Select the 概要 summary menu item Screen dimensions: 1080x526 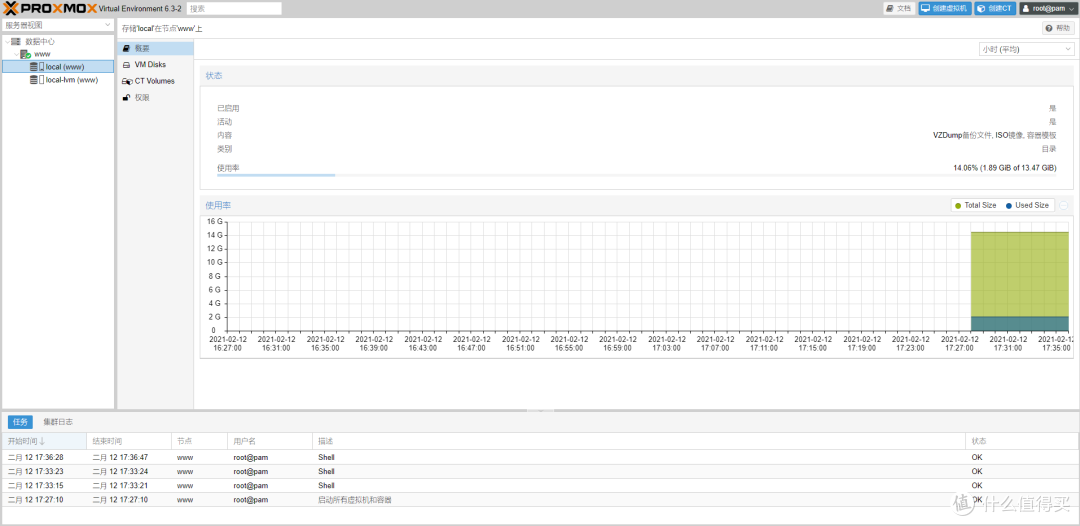(142, 48)
